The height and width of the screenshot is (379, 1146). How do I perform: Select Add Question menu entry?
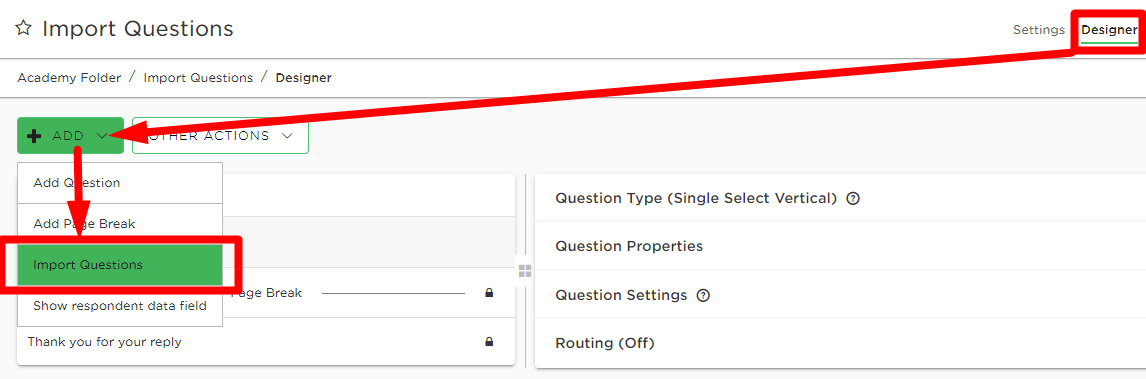coord(120,183)
